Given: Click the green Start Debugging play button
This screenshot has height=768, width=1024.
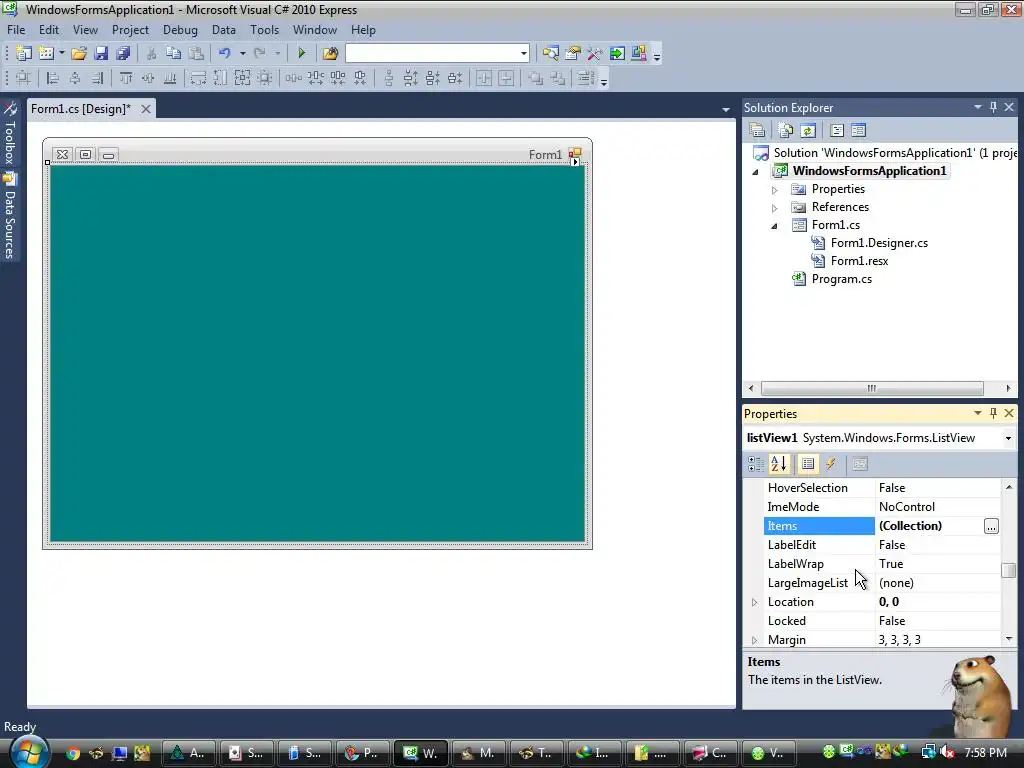Looking at the screenshot, I should pos(302,54).
